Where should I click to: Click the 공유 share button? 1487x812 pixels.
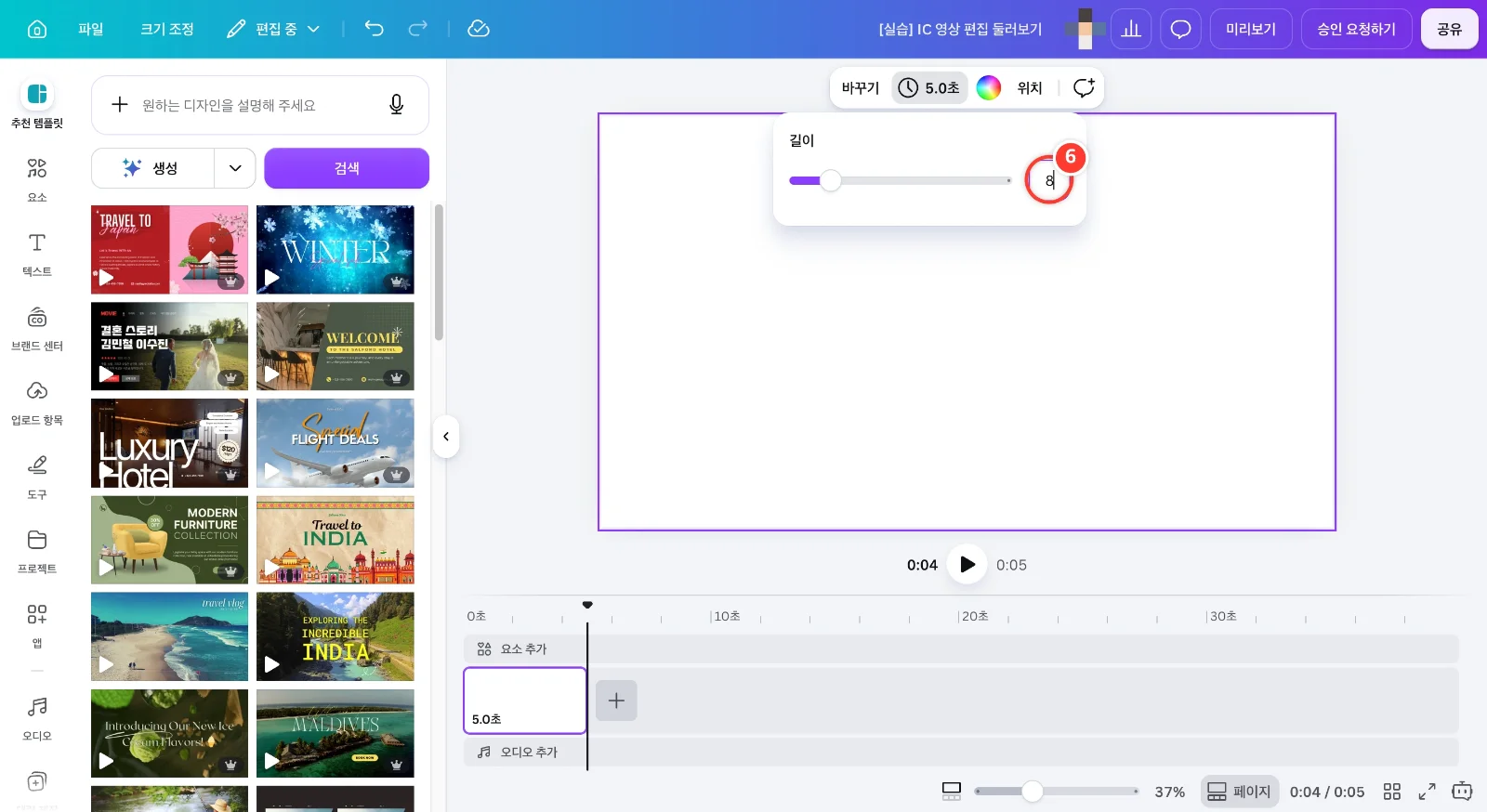click(x=1450, y=29)
